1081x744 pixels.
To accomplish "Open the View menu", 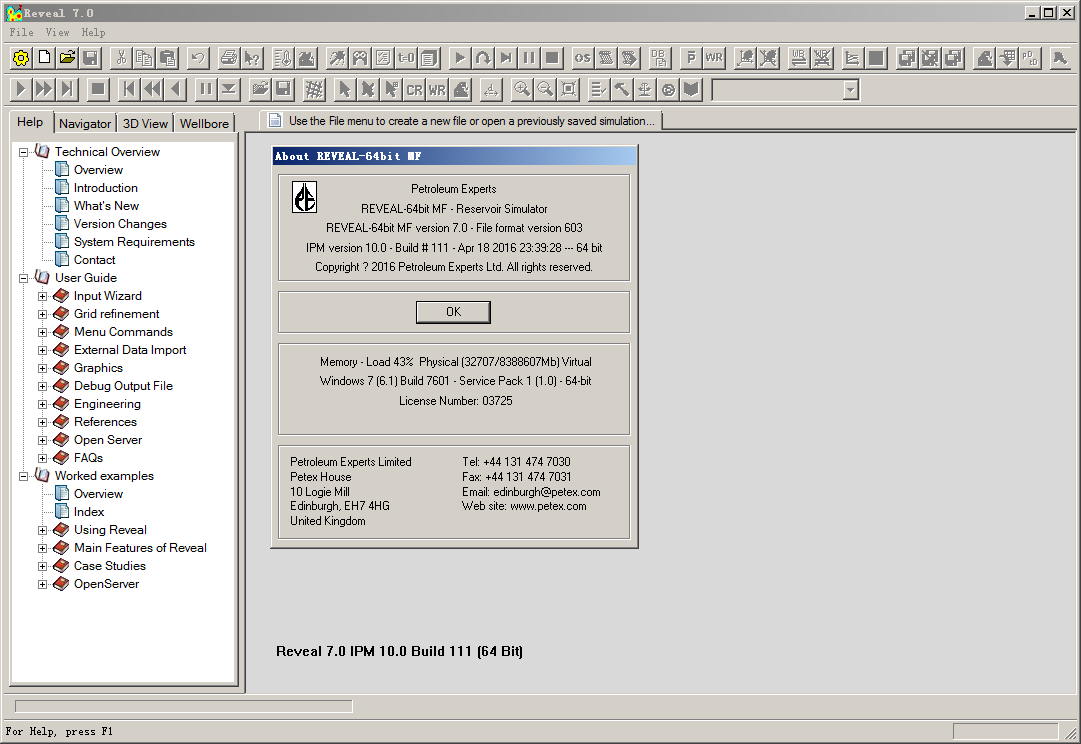I will point(57,32).
